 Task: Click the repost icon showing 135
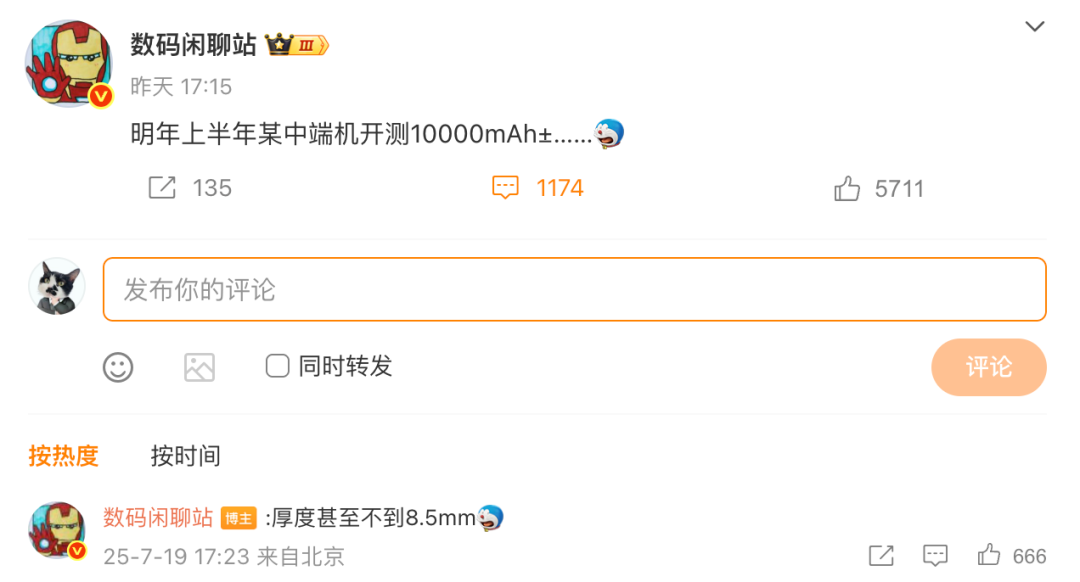(163, 187)
